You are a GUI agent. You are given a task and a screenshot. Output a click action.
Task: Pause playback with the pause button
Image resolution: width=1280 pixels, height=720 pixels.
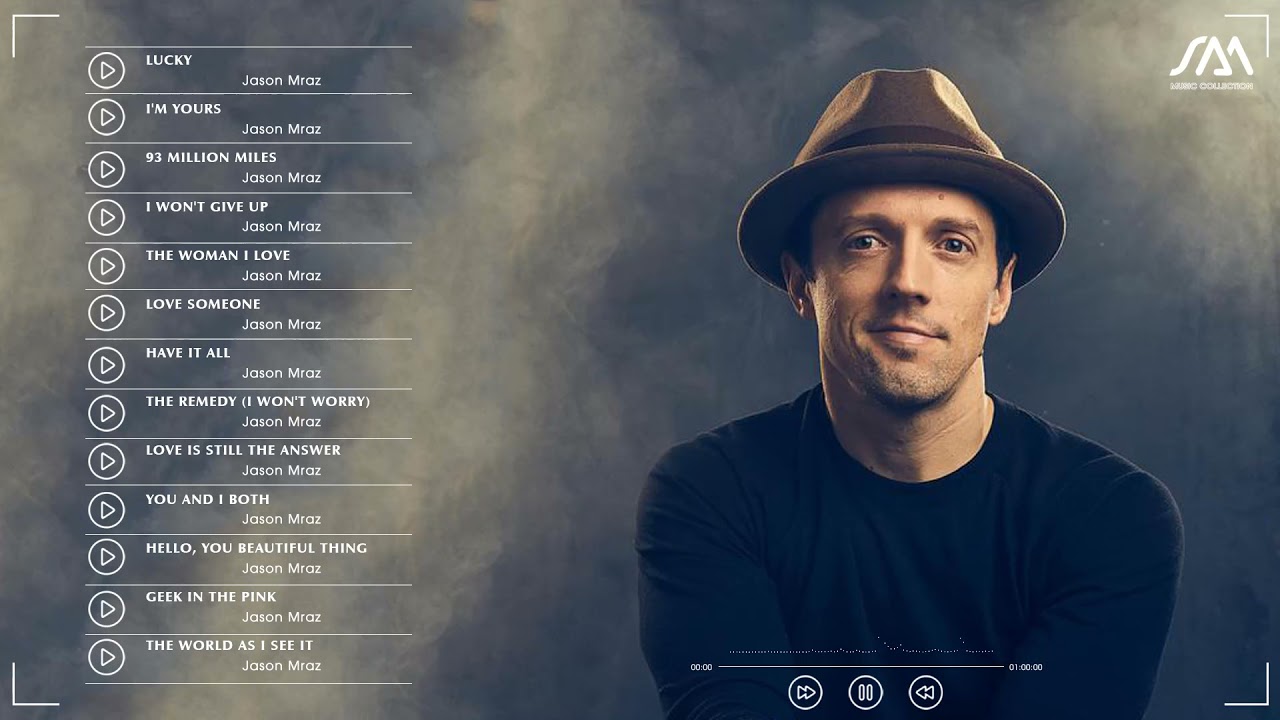point(866,692)
